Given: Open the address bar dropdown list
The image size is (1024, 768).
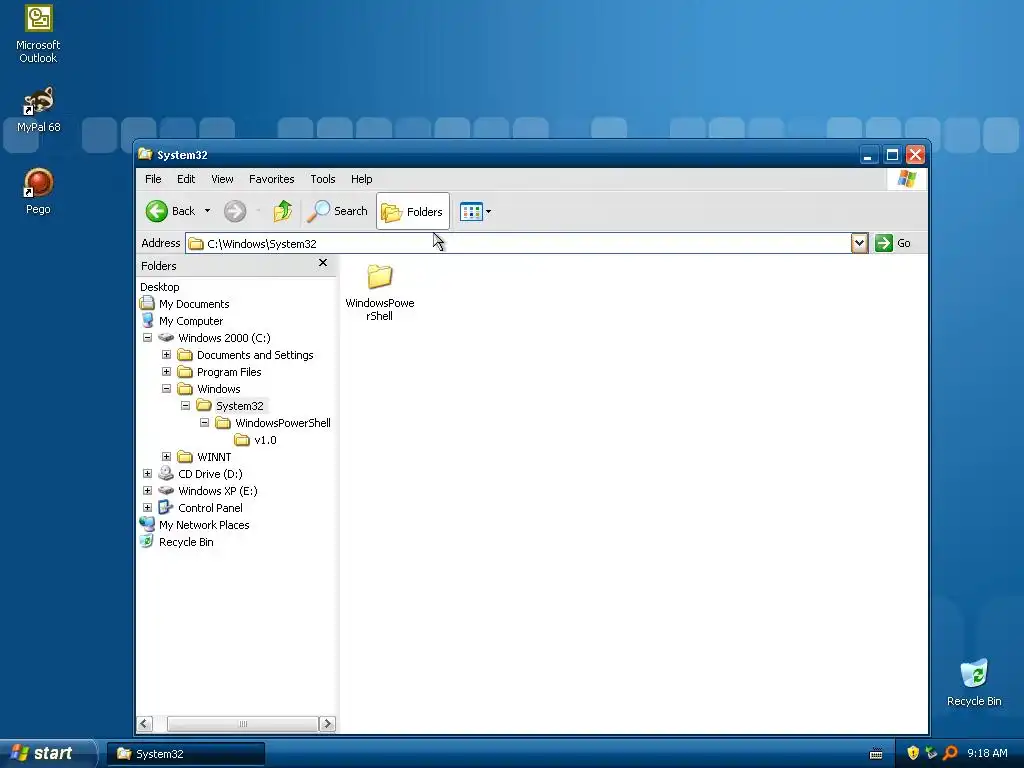Looking at the screenshot, I should (859, 243).
